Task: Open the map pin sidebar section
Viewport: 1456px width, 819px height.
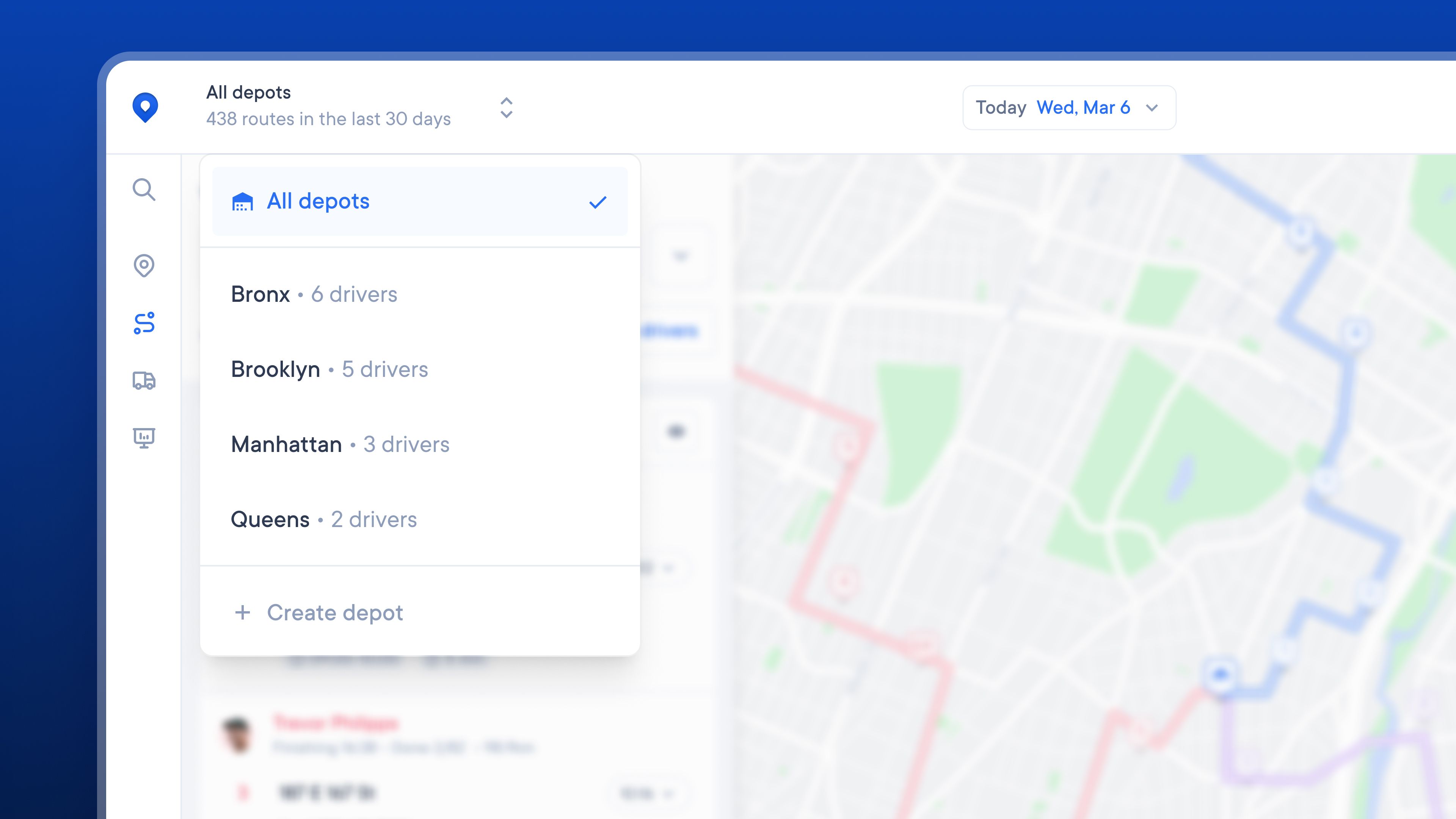Action: click(144, 265)
